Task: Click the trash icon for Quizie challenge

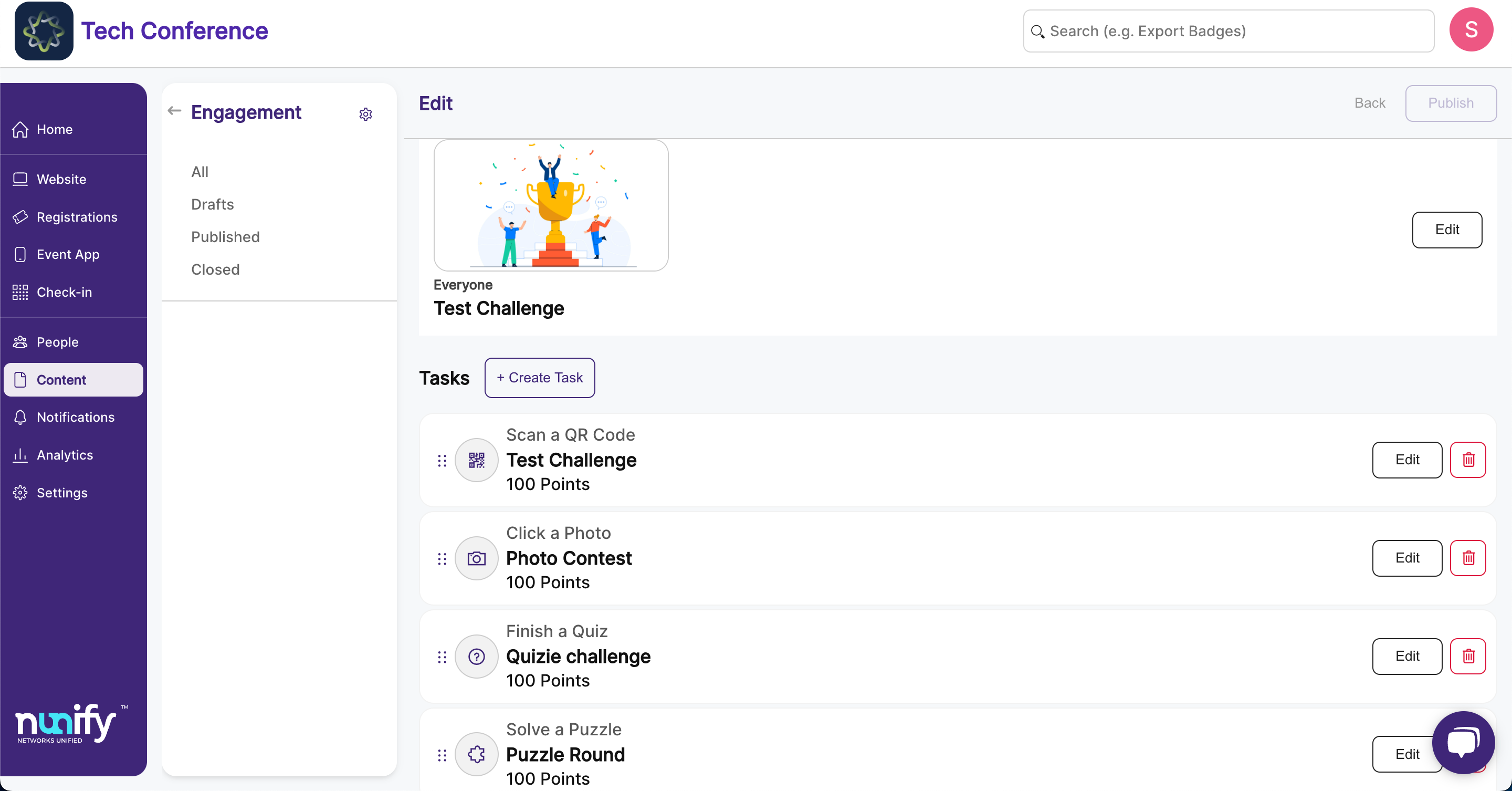Action: click(1468, 656)
